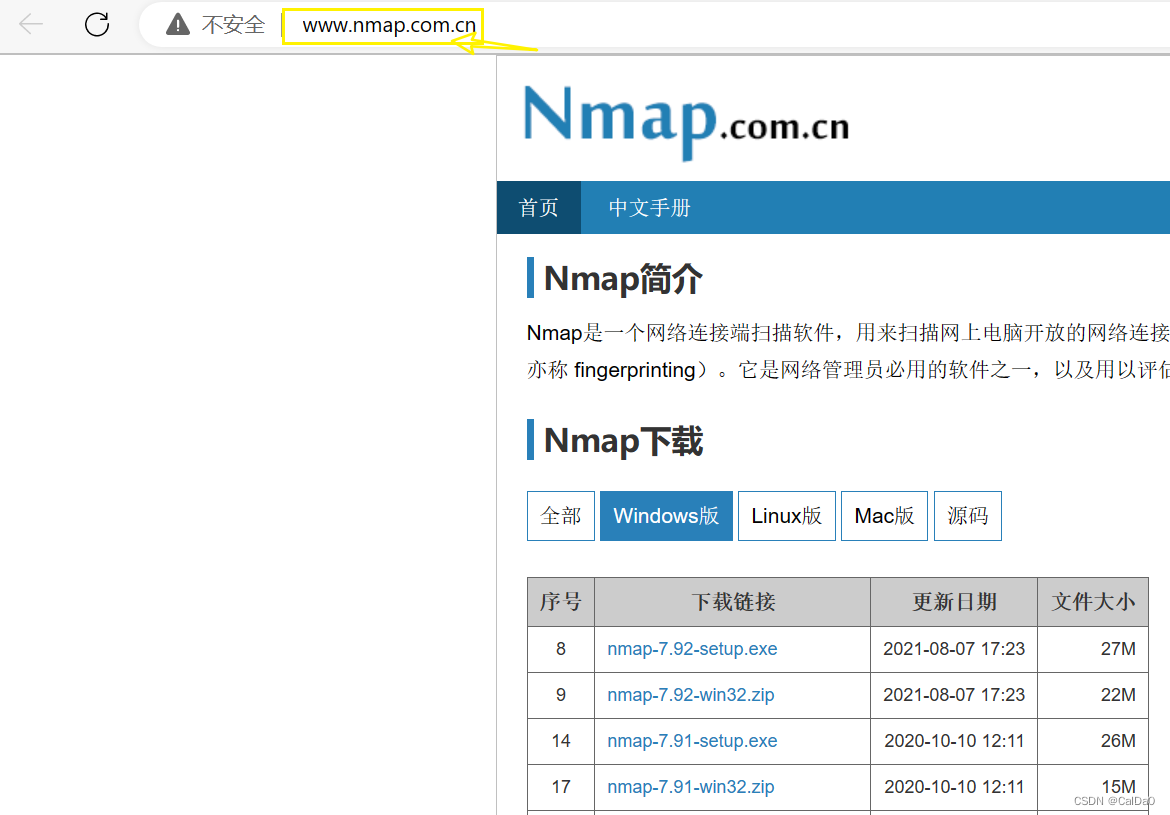Download nmap-7.92-setup.exe
The width and height of the screenshot is (1170, 815).
(692, 649)
